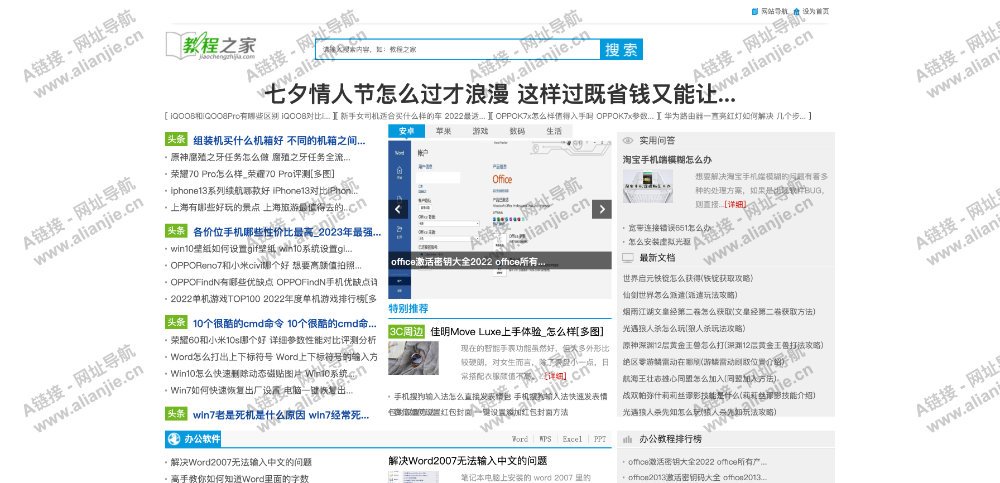Click the chart icon beside 办公教程排行榜
Image resolution: width=1000 pixels, height=483 pixels.
coord(628,439)
